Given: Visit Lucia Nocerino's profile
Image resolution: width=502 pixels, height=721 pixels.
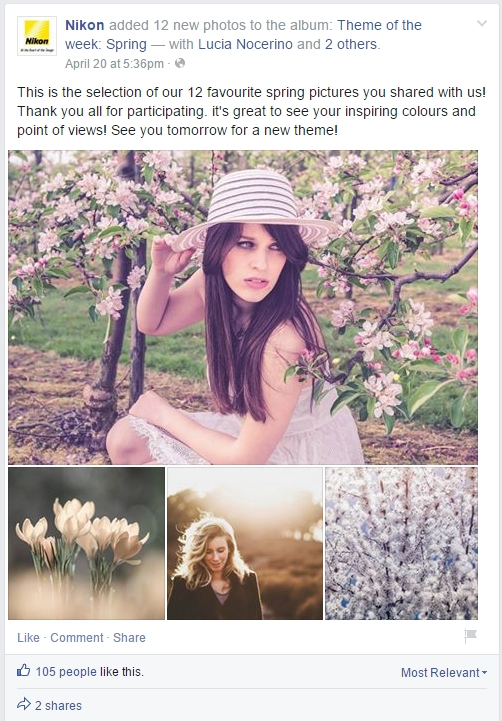Looking at the screenshot, I should pyautogui.click(x=245, y=44).
